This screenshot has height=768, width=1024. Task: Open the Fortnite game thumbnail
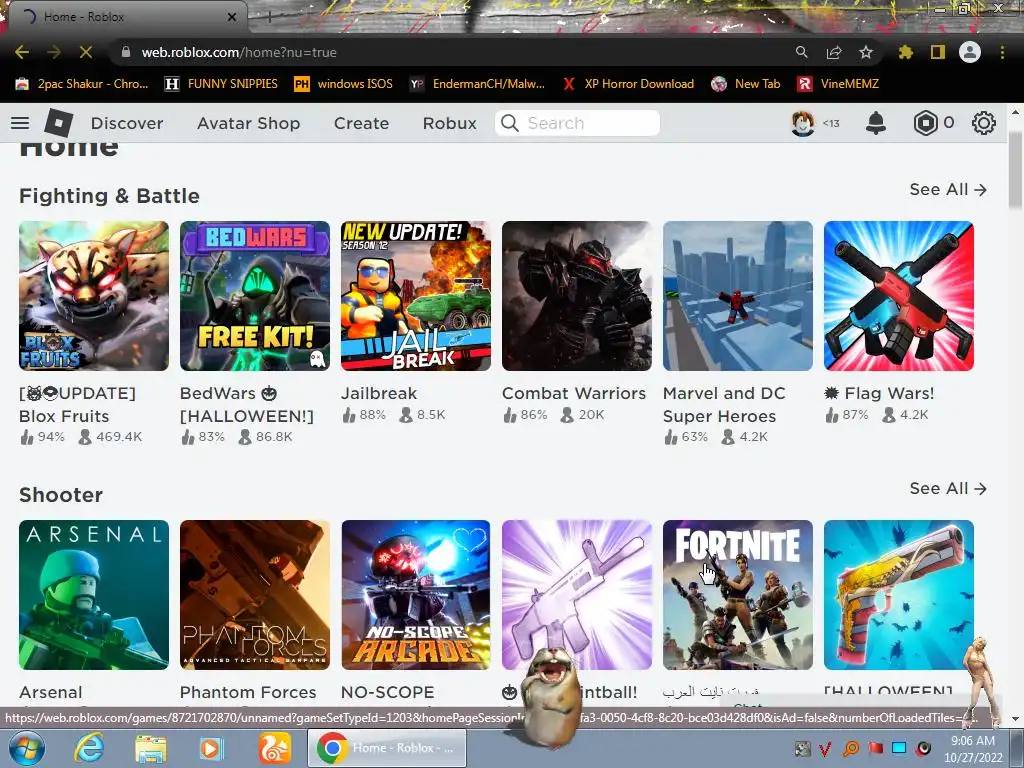(x=738, y=595)
